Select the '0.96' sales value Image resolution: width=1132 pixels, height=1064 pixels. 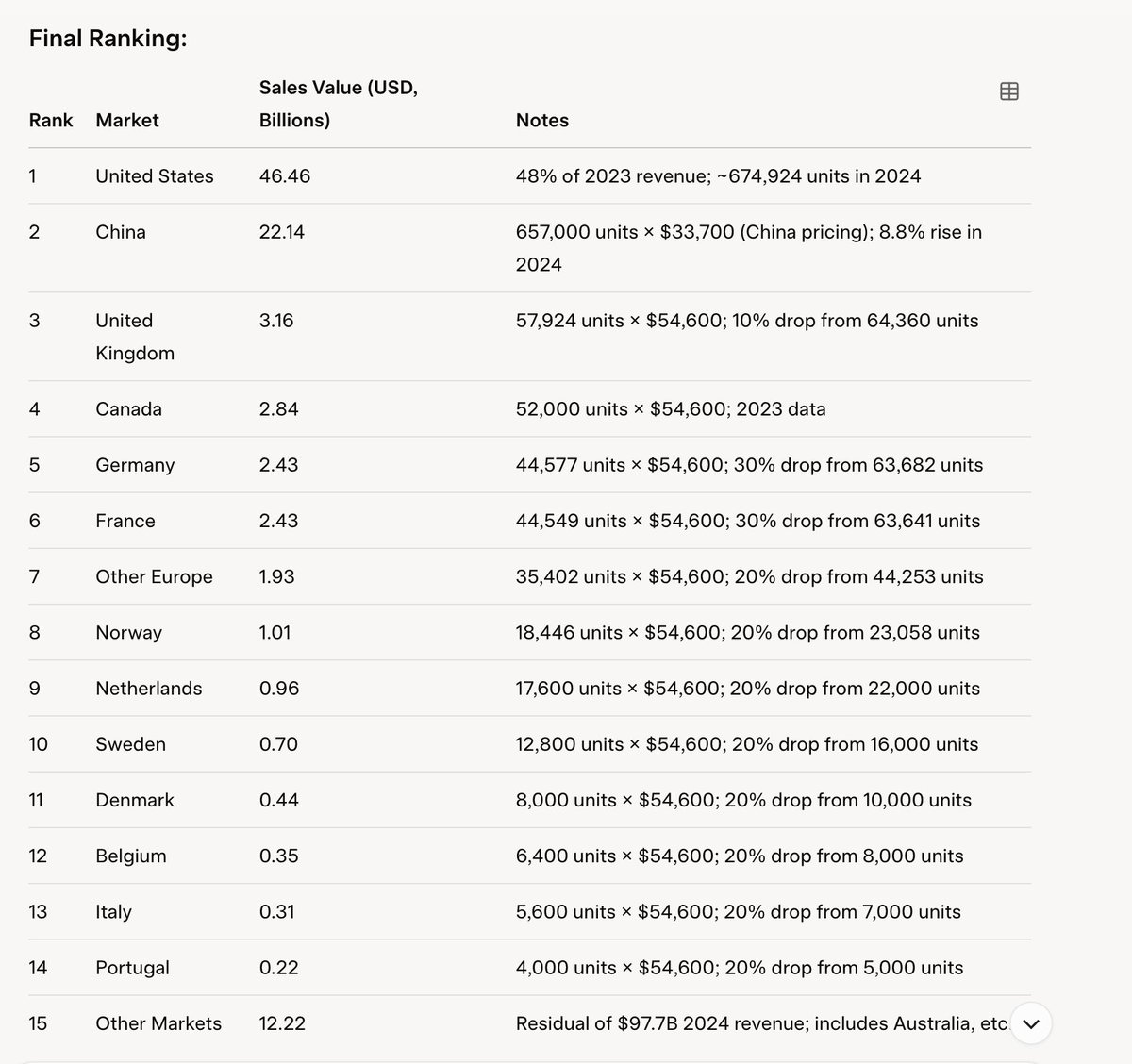279,689
